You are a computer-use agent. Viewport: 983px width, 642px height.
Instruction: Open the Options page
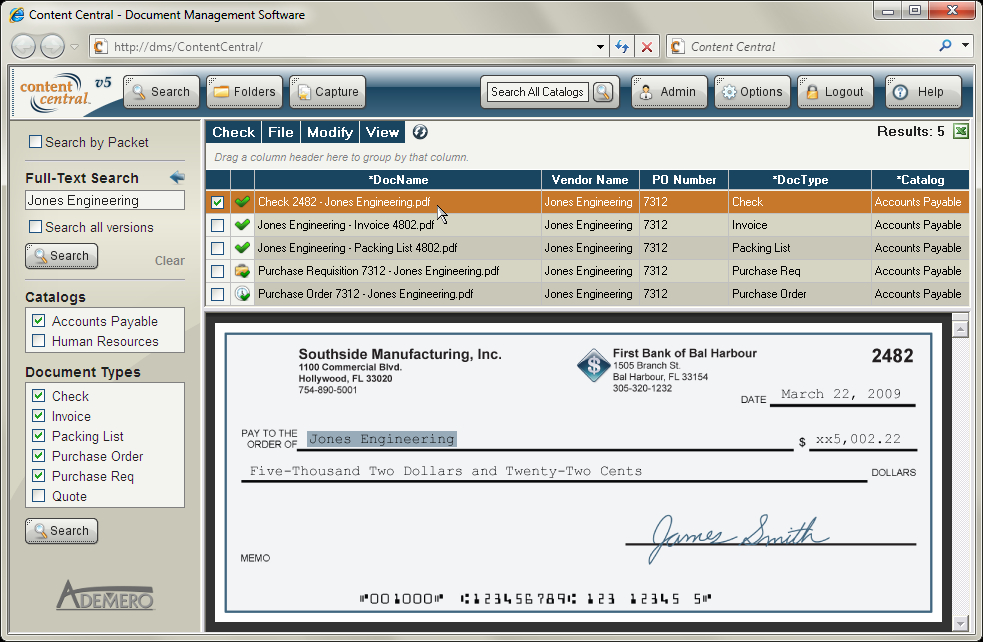click(752, 92)
